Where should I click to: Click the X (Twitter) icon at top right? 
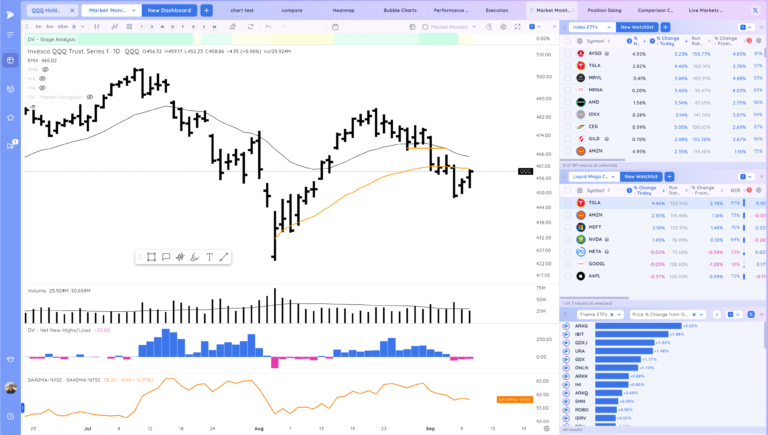click(x=754, y=10)
